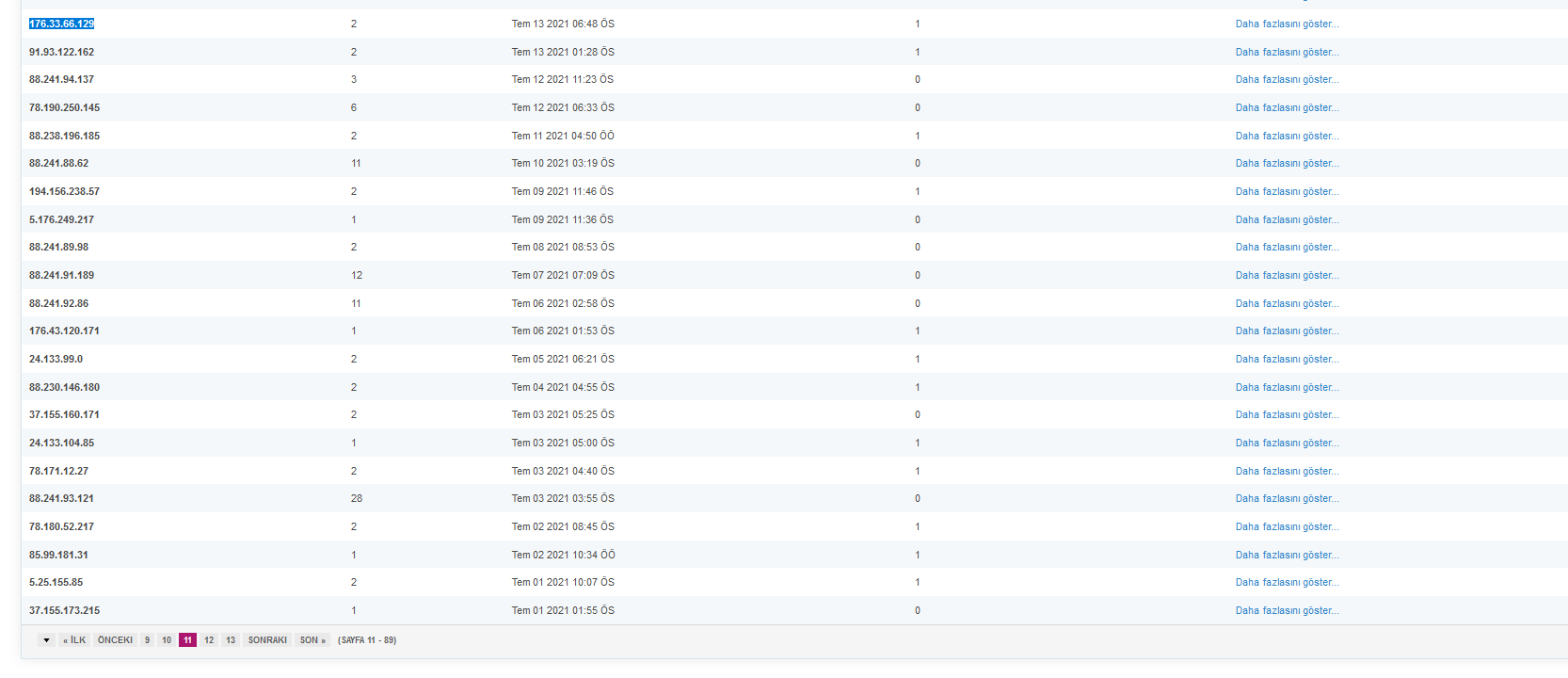
Task: Click IP address 88.241.92.86
Action: 58,303
